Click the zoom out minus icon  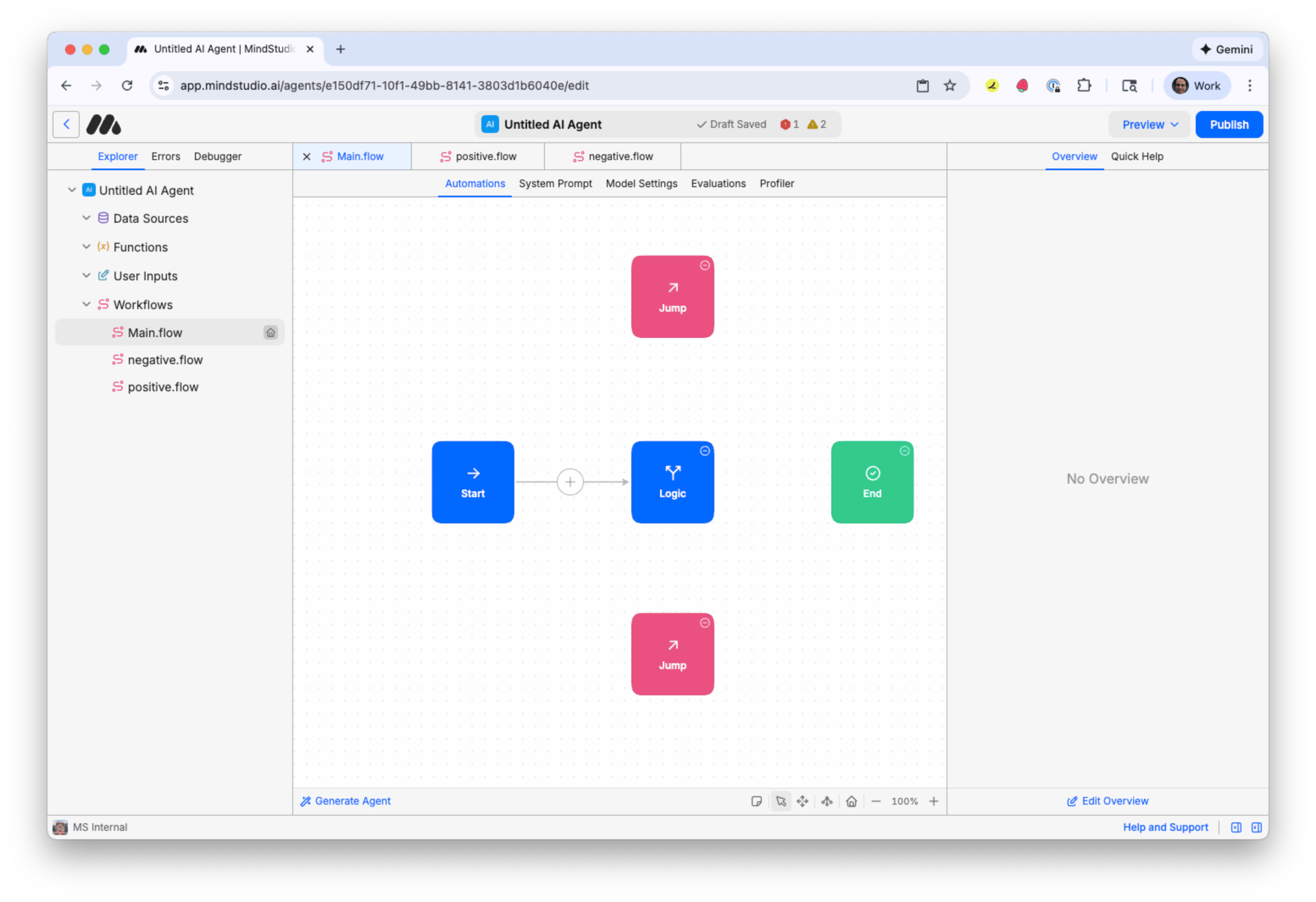click(877, 801)
